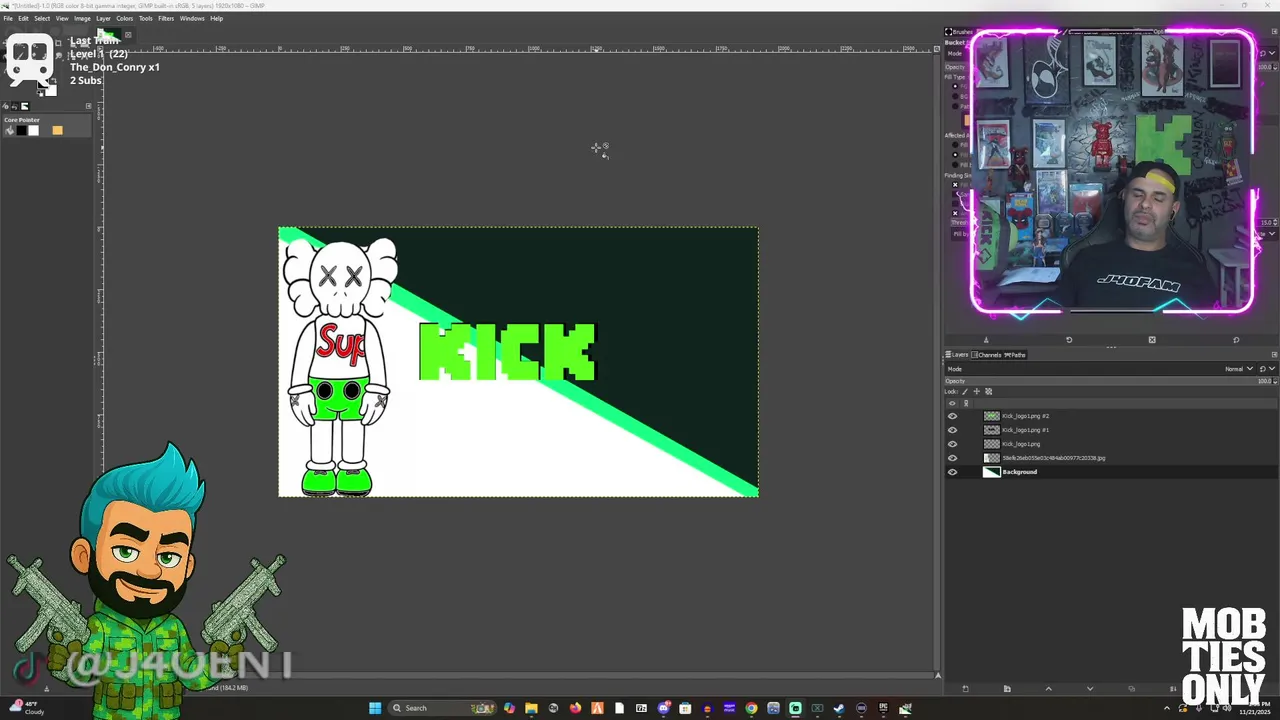Click the Background layer thumbnail
Viewport: 1280px width, 720px height.
pos(991,472)
